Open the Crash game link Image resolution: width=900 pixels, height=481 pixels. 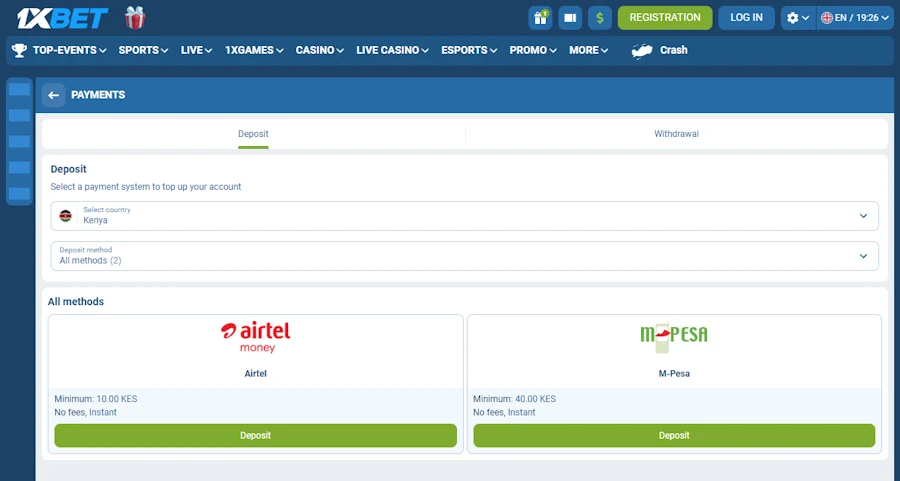[673, 51]
